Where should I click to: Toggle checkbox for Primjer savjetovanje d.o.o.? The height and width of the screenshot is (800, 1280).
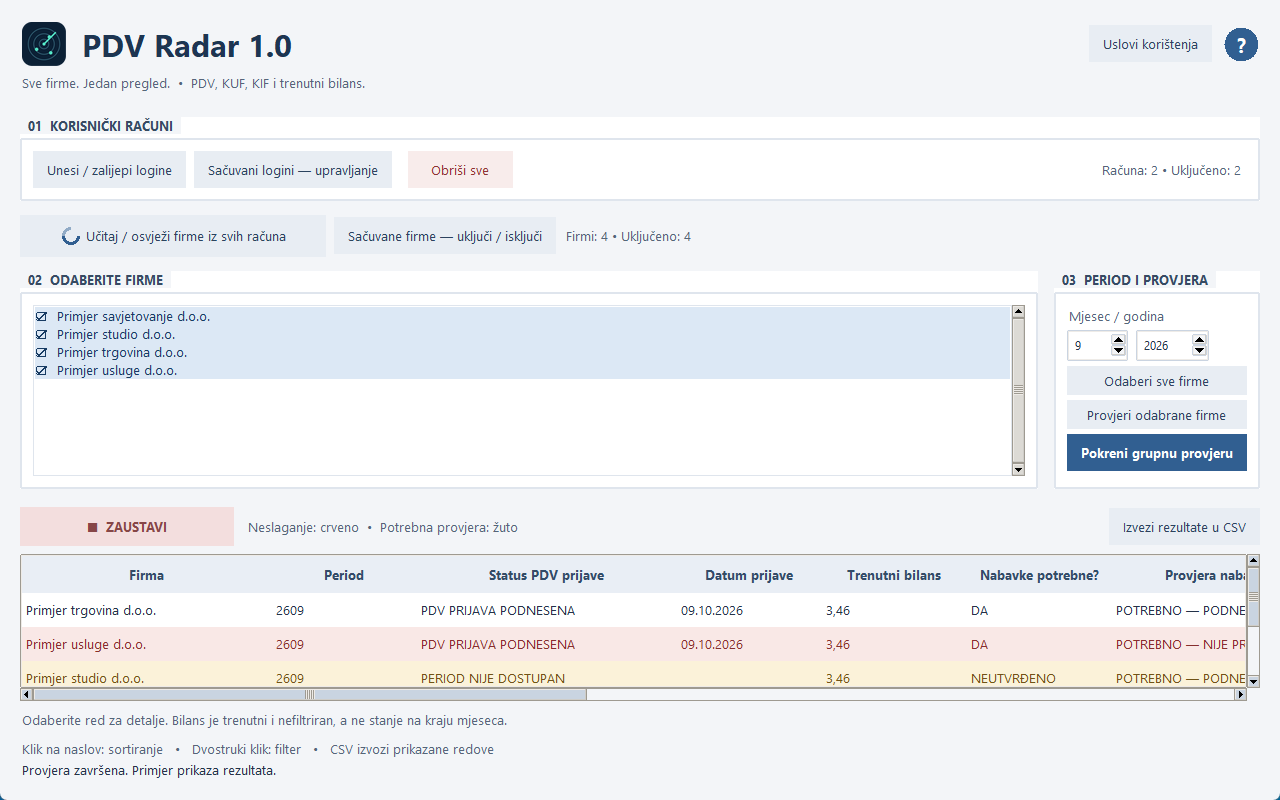[42, 317]
